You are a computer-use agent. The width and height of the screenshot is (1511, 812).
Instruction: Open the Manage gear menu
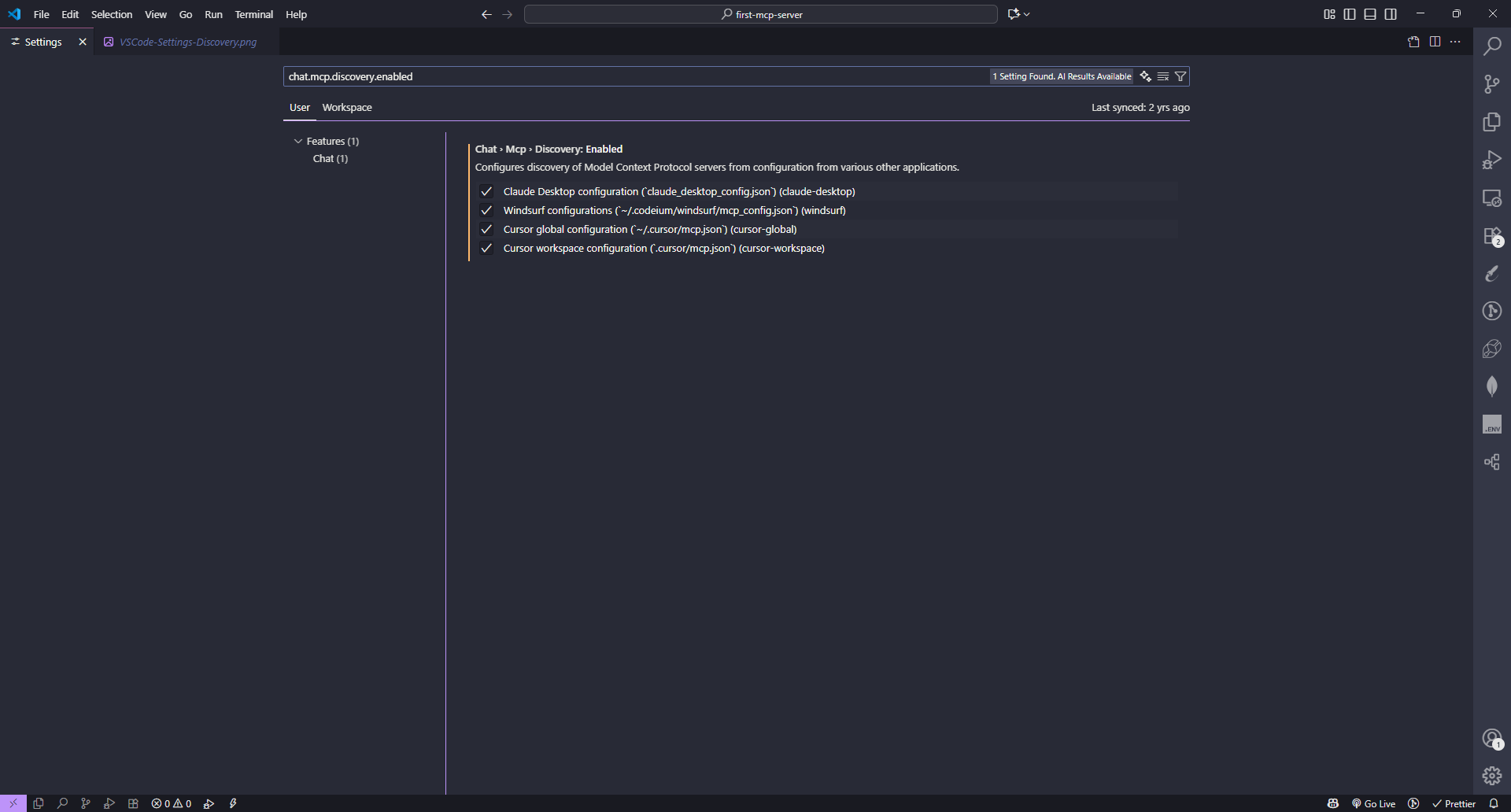pos(1491,776)
